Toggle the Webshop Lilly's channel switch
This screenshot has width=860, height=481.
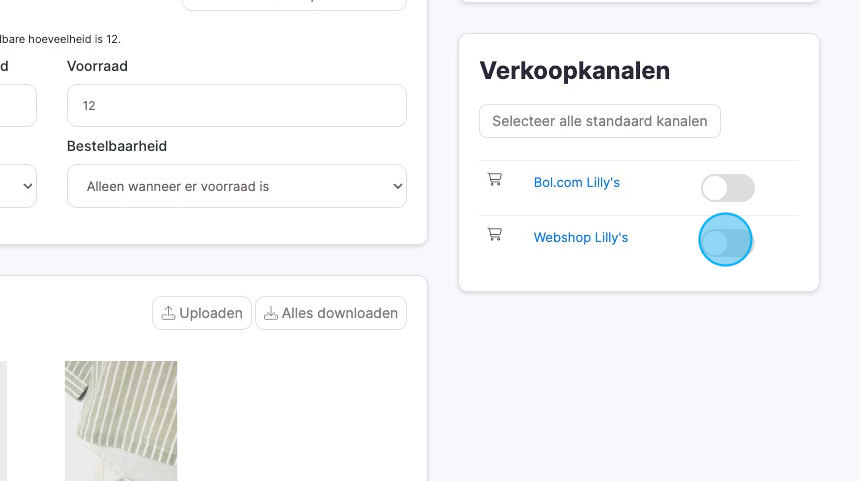pyautogui.click(x=726, y=241)
